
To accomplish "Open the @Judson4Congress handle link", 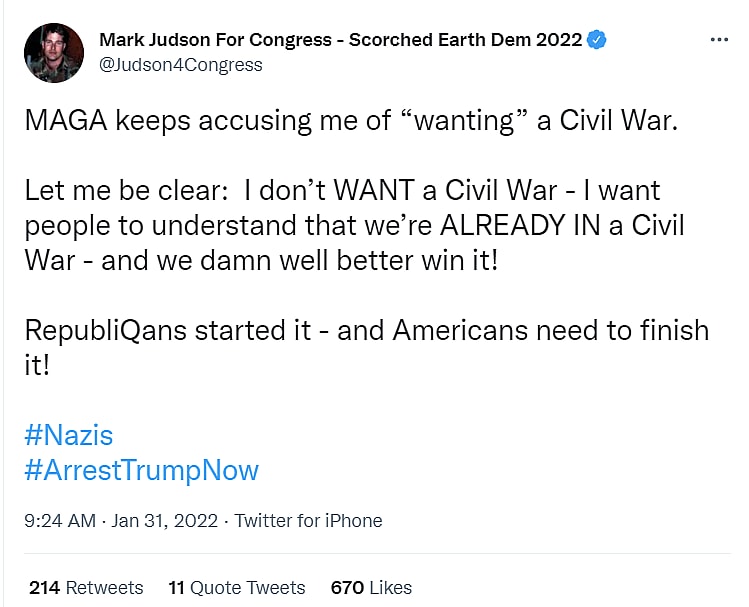I will tap(181, 65).
